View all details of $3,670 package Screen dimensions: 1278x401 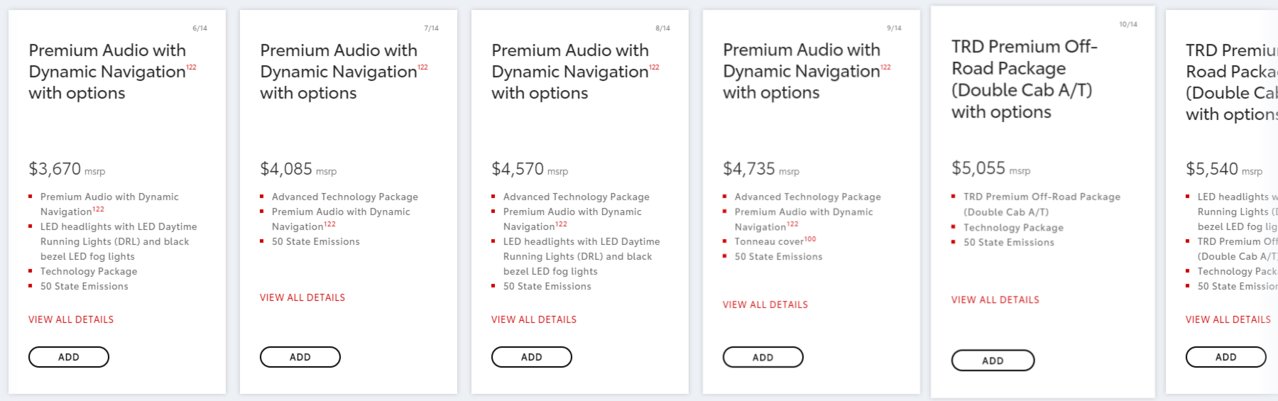pyautogui.click(x=71, y=320)
